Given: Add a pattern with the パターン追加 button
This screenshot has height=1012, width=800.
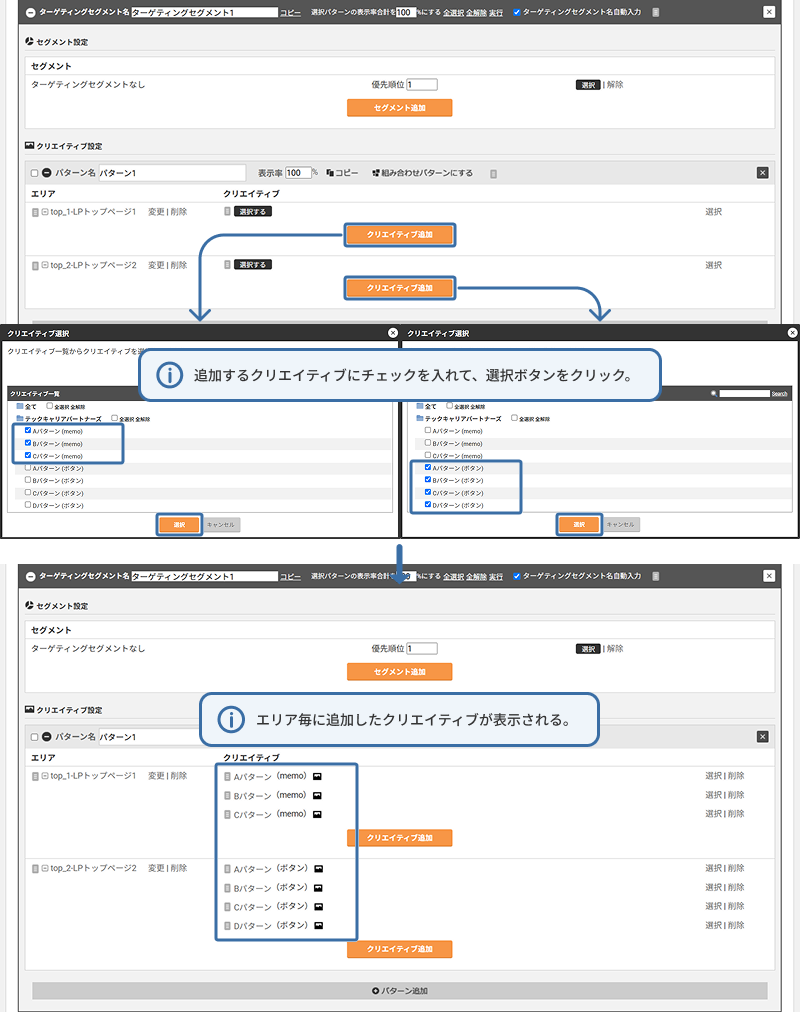Looking at the screenshot, I should 400,991.
